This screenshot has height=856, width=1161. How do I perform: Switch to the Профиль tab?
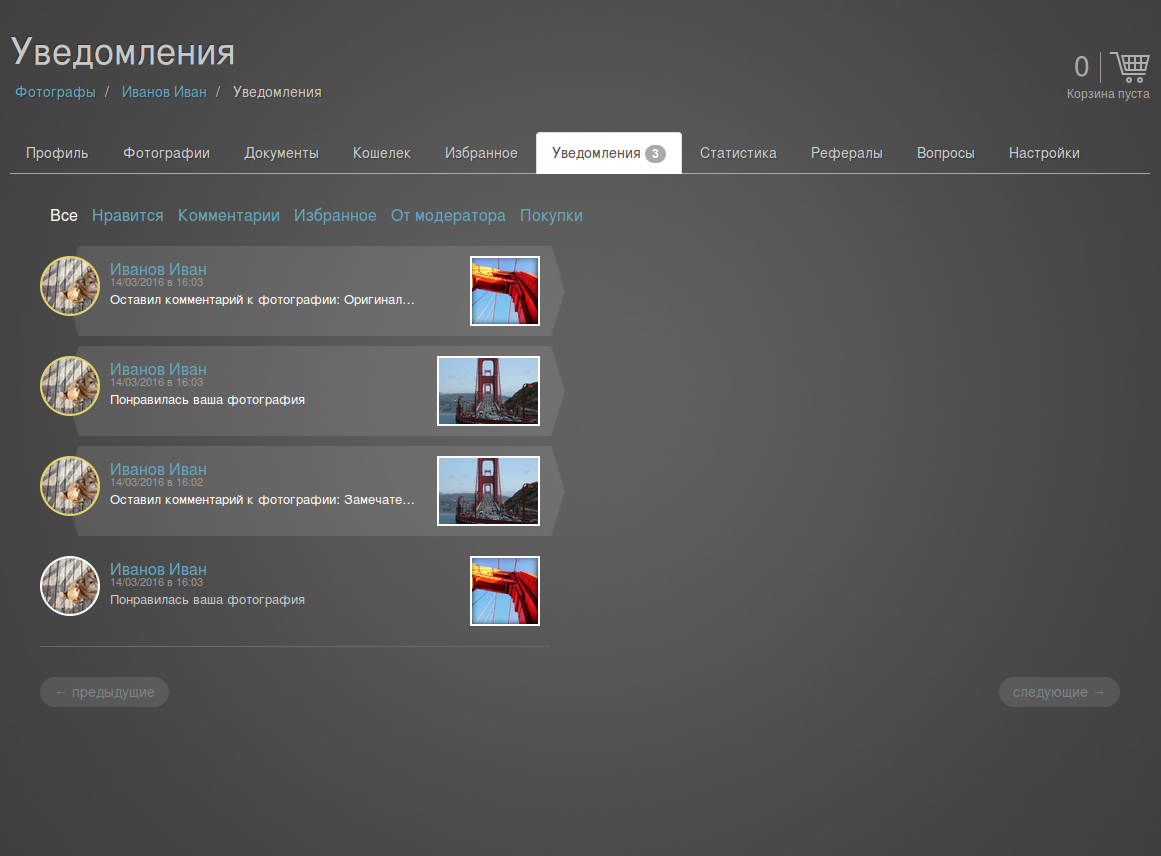tap(57, 153)
